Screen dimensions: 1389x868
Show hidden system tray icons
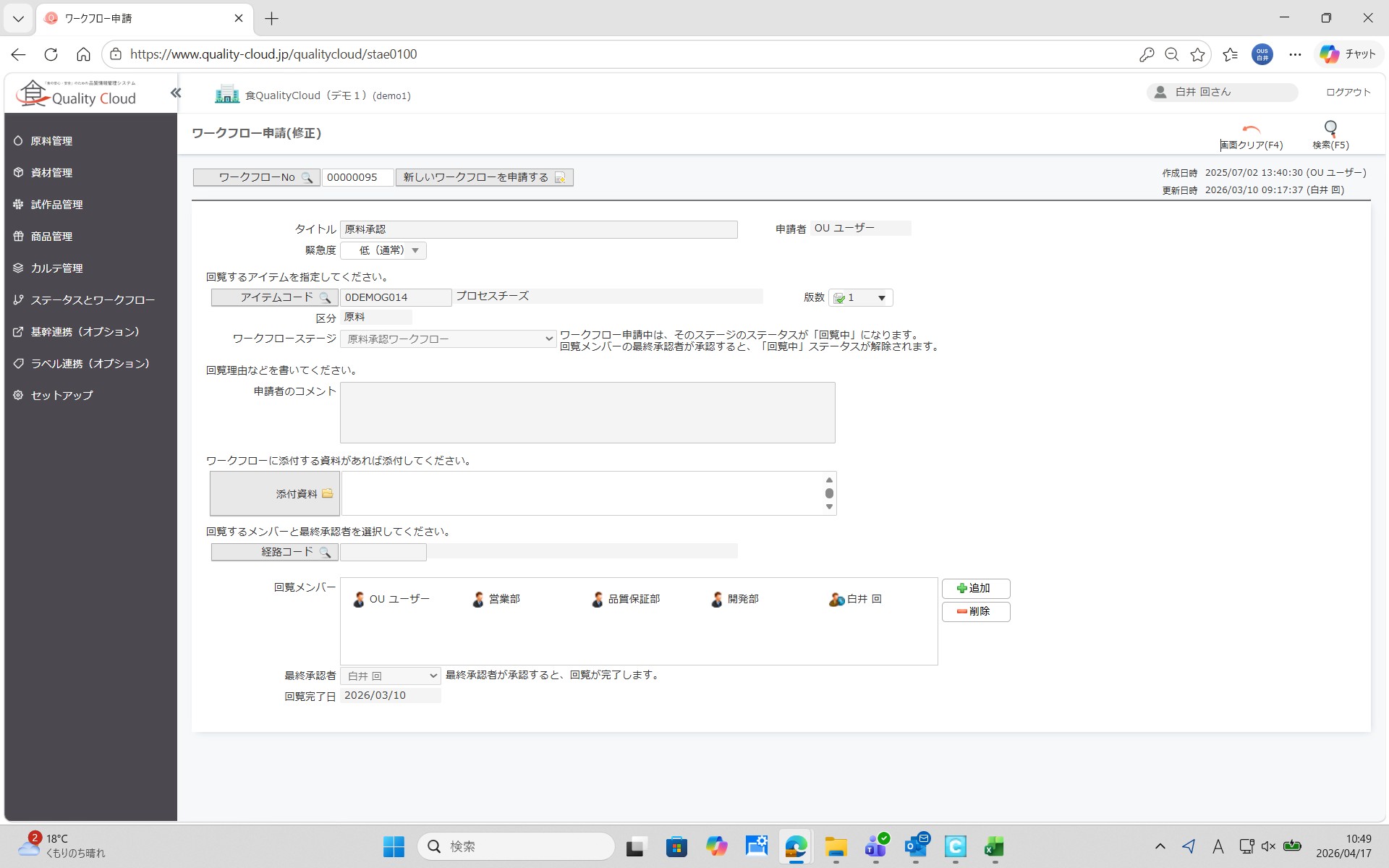pos(1160,846)
